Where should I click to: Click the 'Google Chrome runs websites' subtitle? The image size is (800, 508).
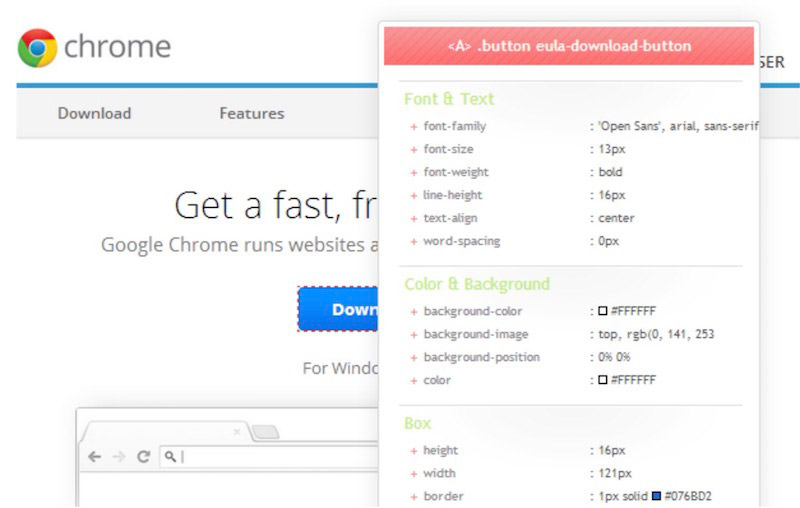pyautogui.click(x=240, y=245)
